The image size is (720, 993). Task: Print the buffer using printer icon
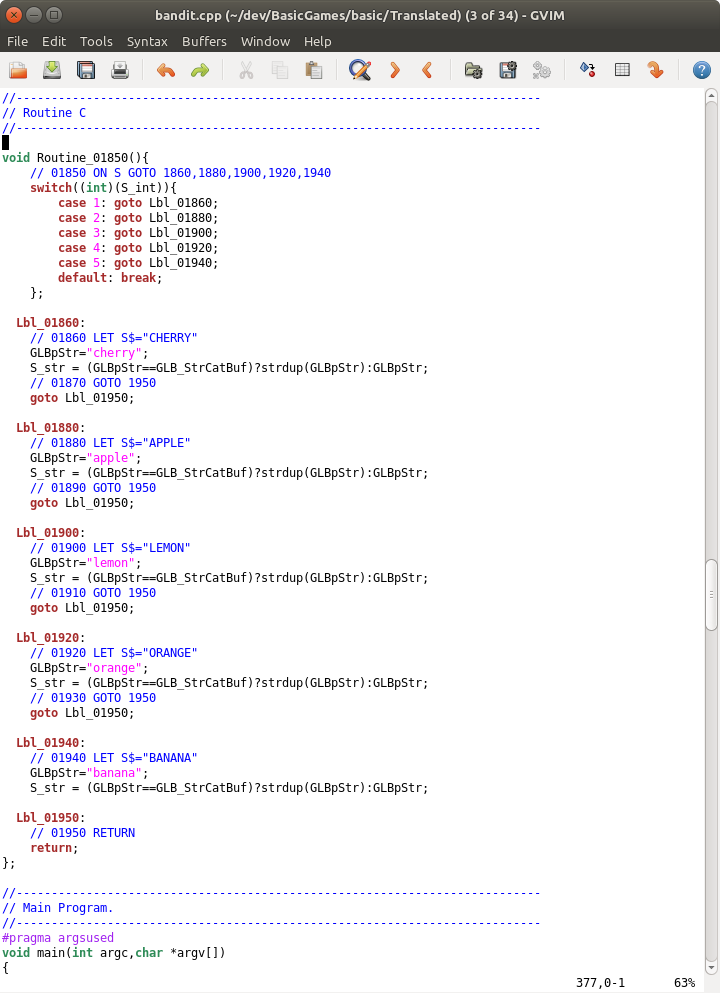(120, 70)
